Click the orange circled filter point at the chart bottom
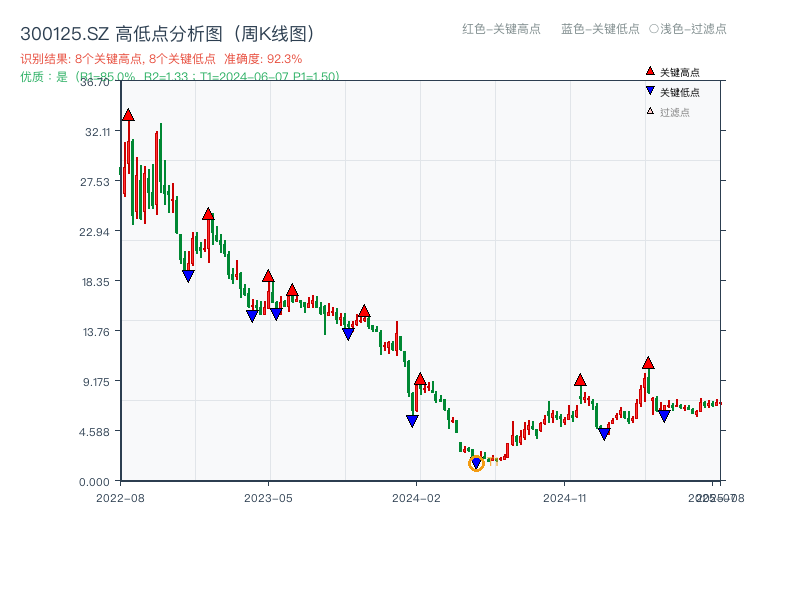The height and width of the screenshot is (600, 800). coord(475,464)
